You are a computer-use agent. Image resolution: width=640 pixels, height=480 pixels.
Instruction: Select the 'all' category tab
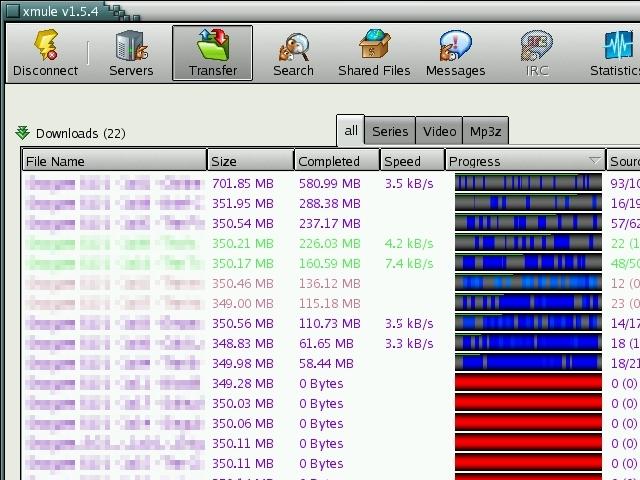[351, 130]
